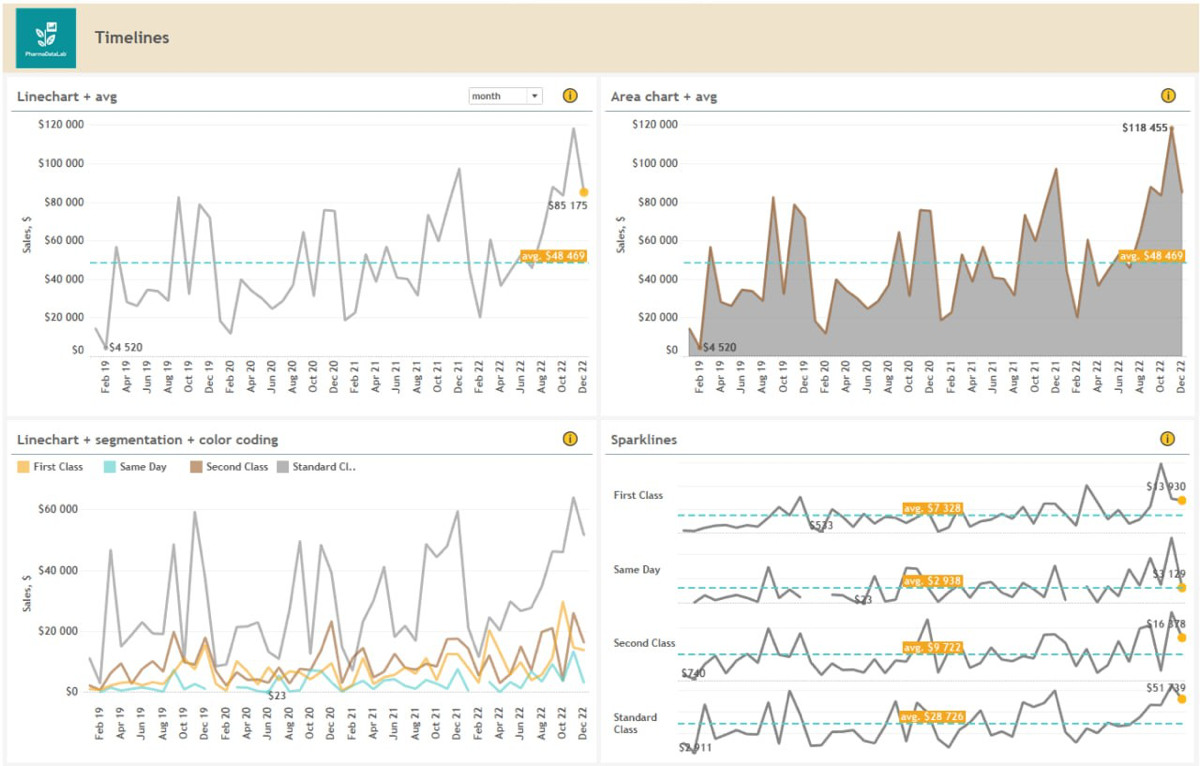Open info icon for Linechart + avg panel
This screenshot has width=1200, height=766.
[x=570, y=96]
